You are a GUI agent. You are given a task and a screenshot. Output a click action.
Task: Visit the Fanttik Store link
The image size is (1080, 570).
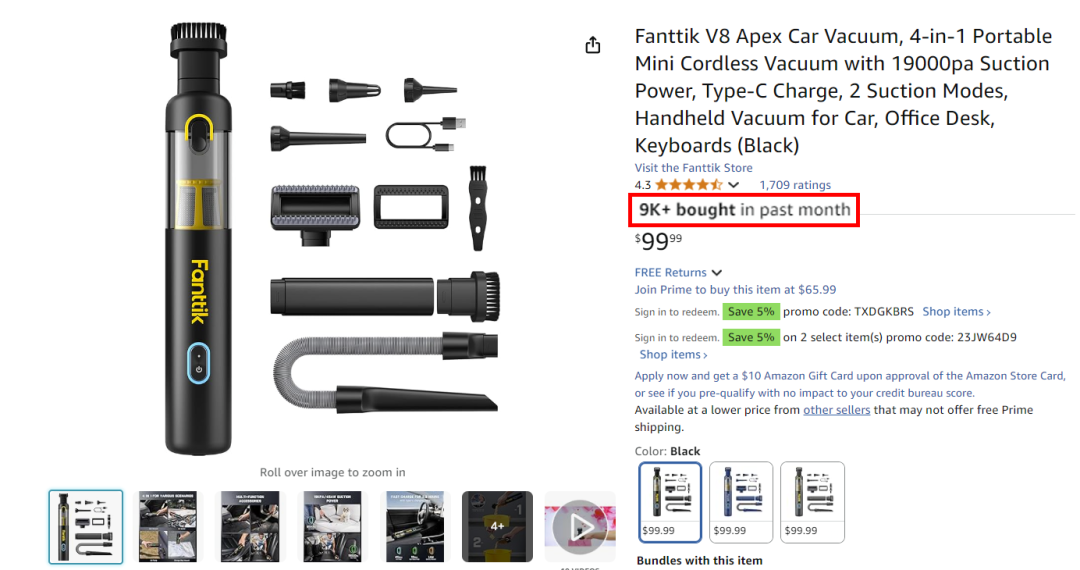click(693, 168)
